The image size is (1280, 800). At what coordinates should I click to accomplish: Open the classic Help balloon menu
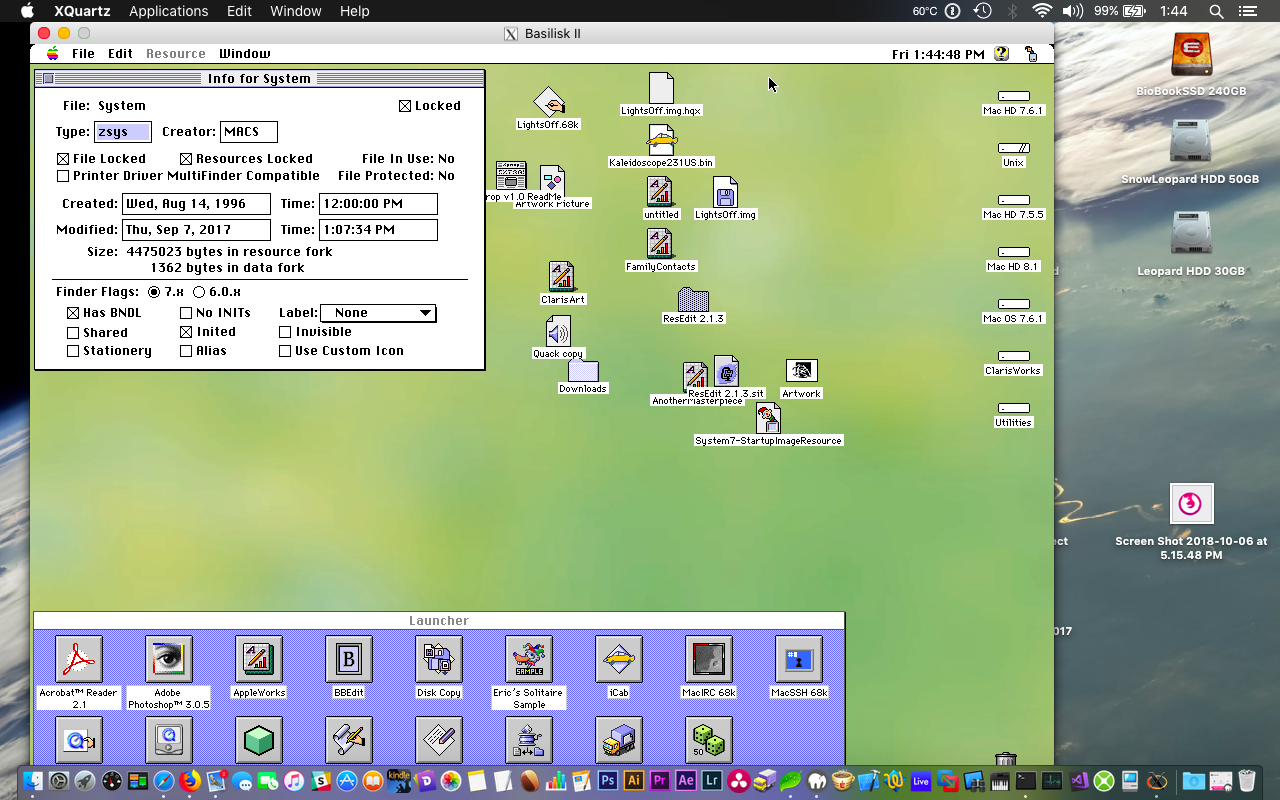(1001, 54)
